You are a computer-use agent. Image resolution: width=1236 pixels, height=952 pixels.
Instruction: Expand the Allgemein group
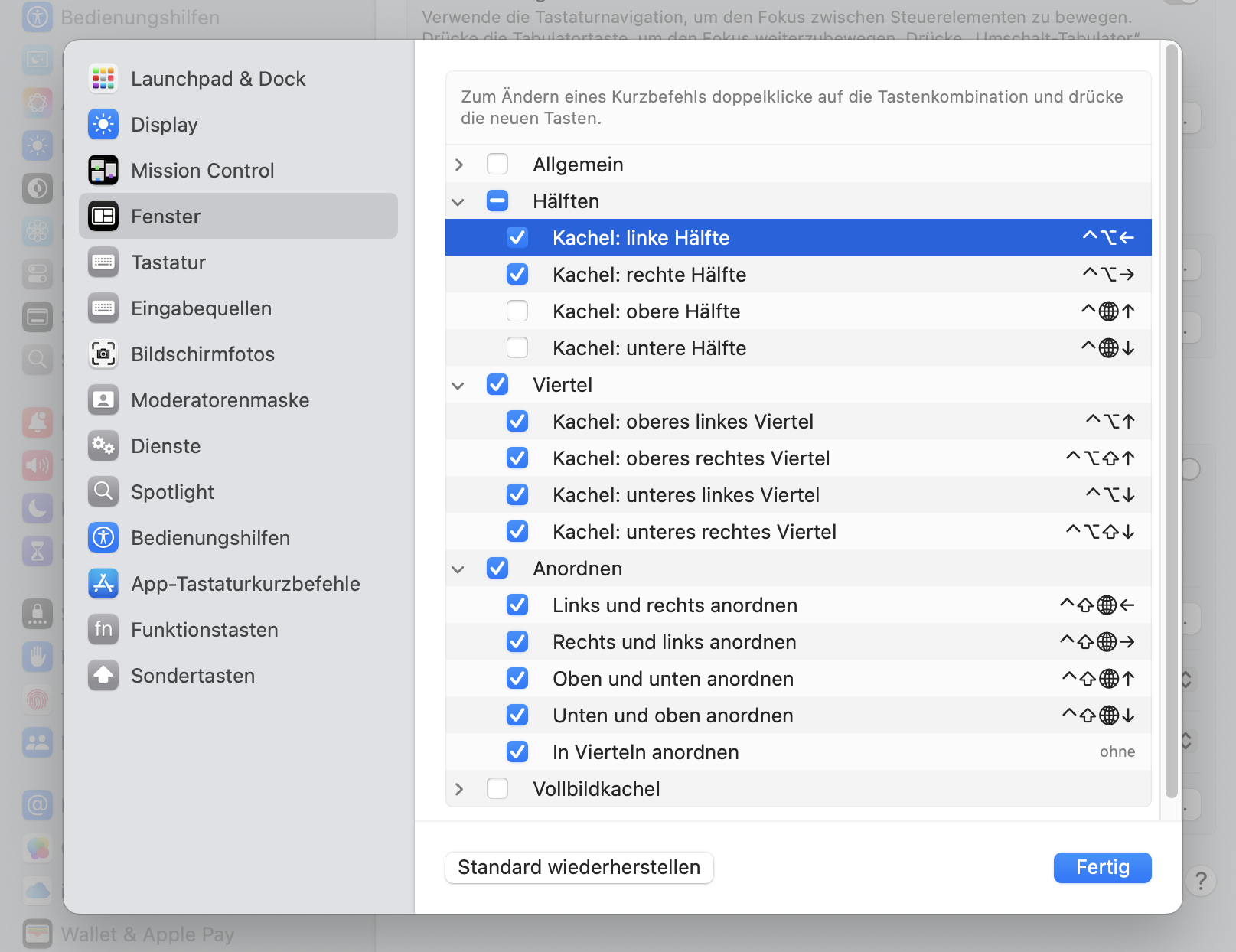459,165
